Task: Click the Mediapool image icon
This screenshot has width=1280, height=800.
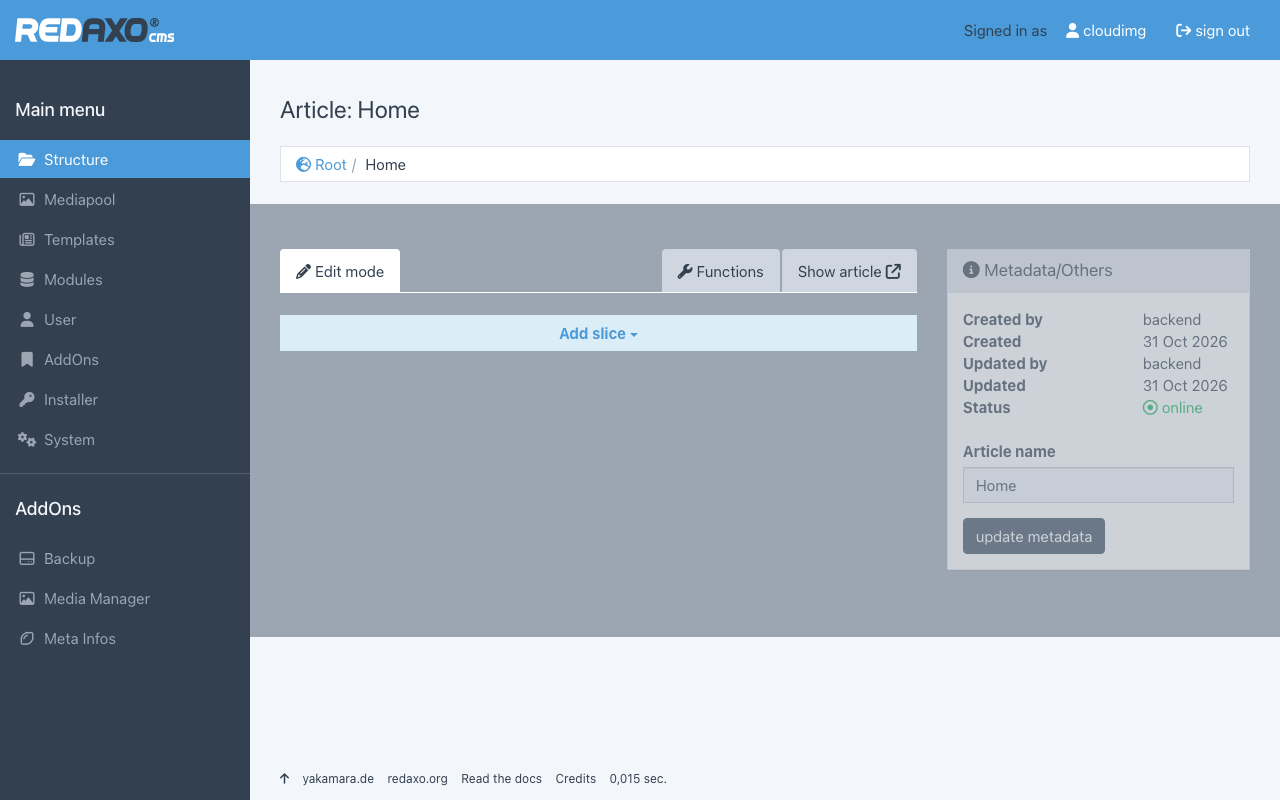Action: pos(27,200)
